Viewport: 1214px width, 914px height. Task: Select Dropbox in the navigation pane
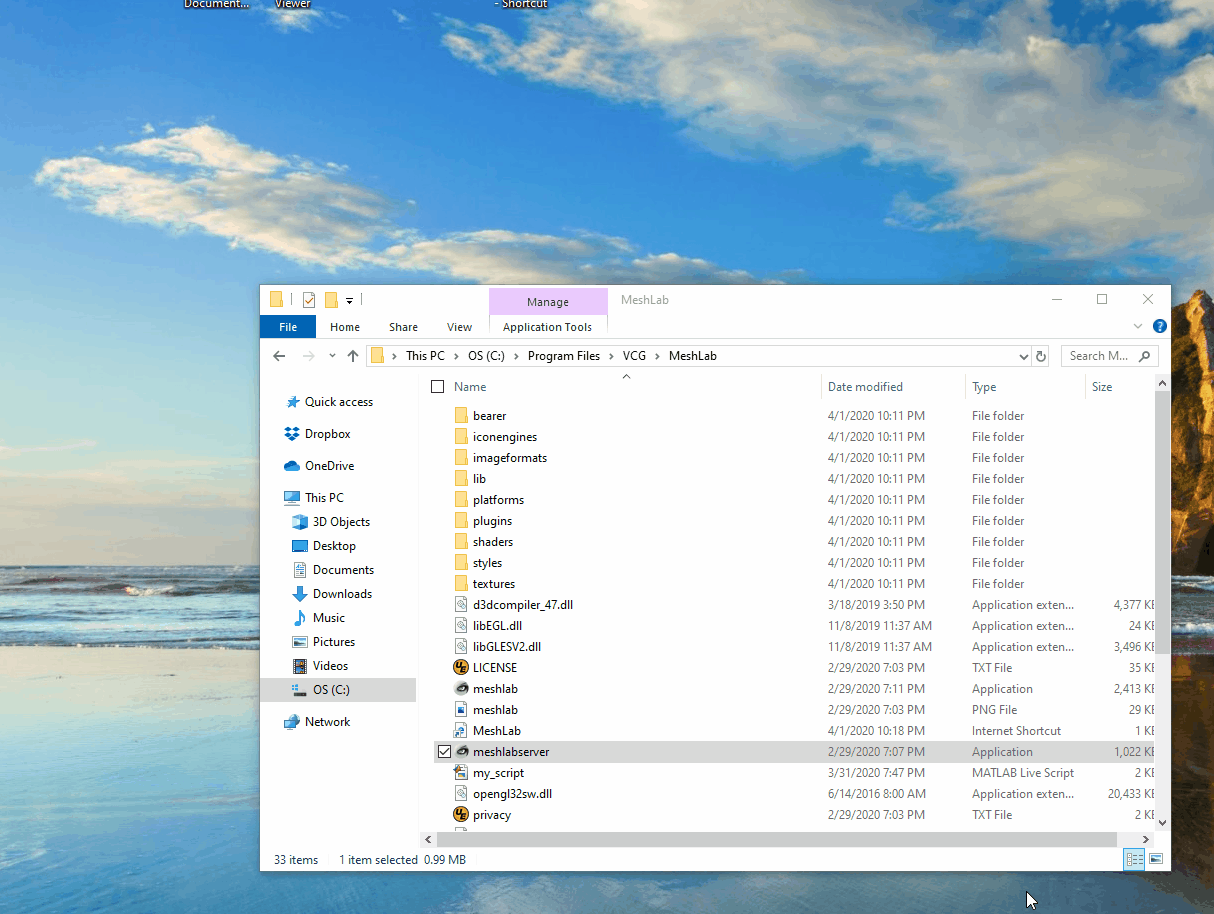click(328, 434)
